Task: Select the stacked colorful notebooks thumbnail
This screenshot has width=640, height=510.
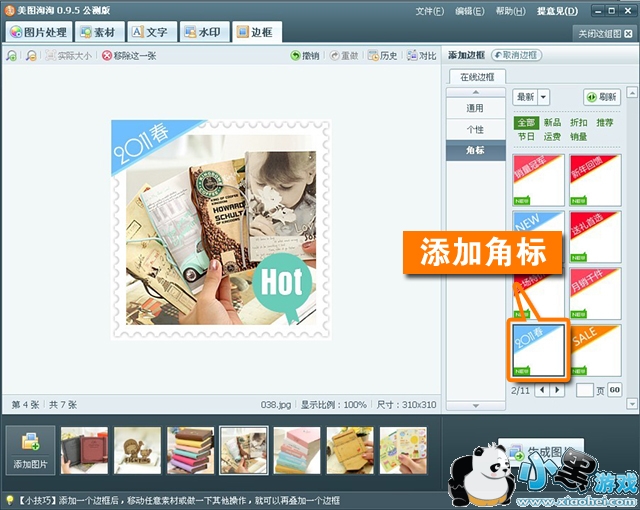Action: tap(191, 450)
